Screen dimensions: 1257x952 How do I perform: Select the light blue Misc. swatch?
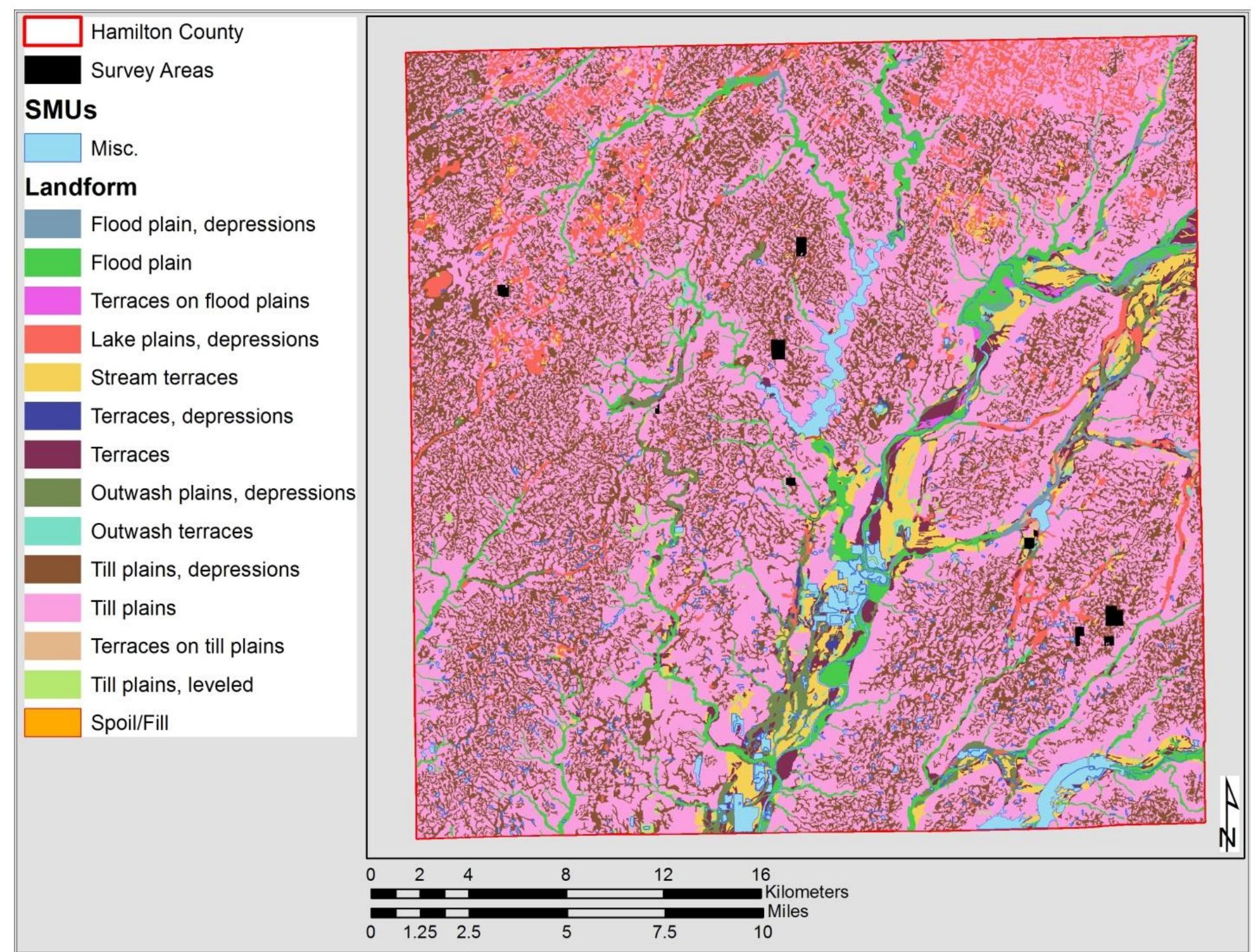(53, 148)
